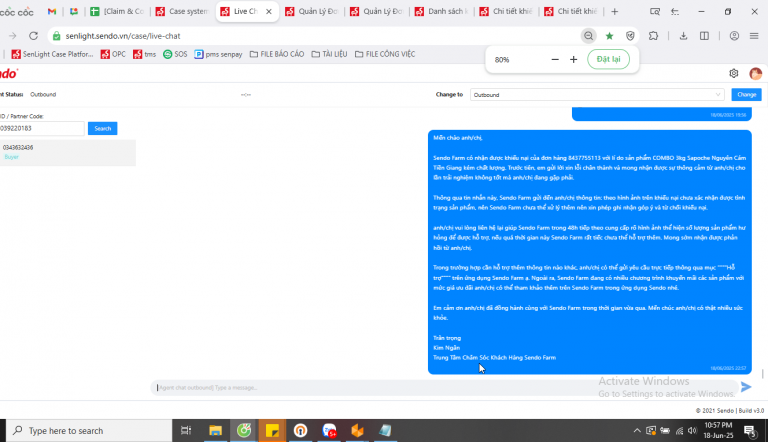Click the zoom magnifier icon in address bar
Image resolution: width=768 pixels, height=442 pixels.
(x=588, y=36)
